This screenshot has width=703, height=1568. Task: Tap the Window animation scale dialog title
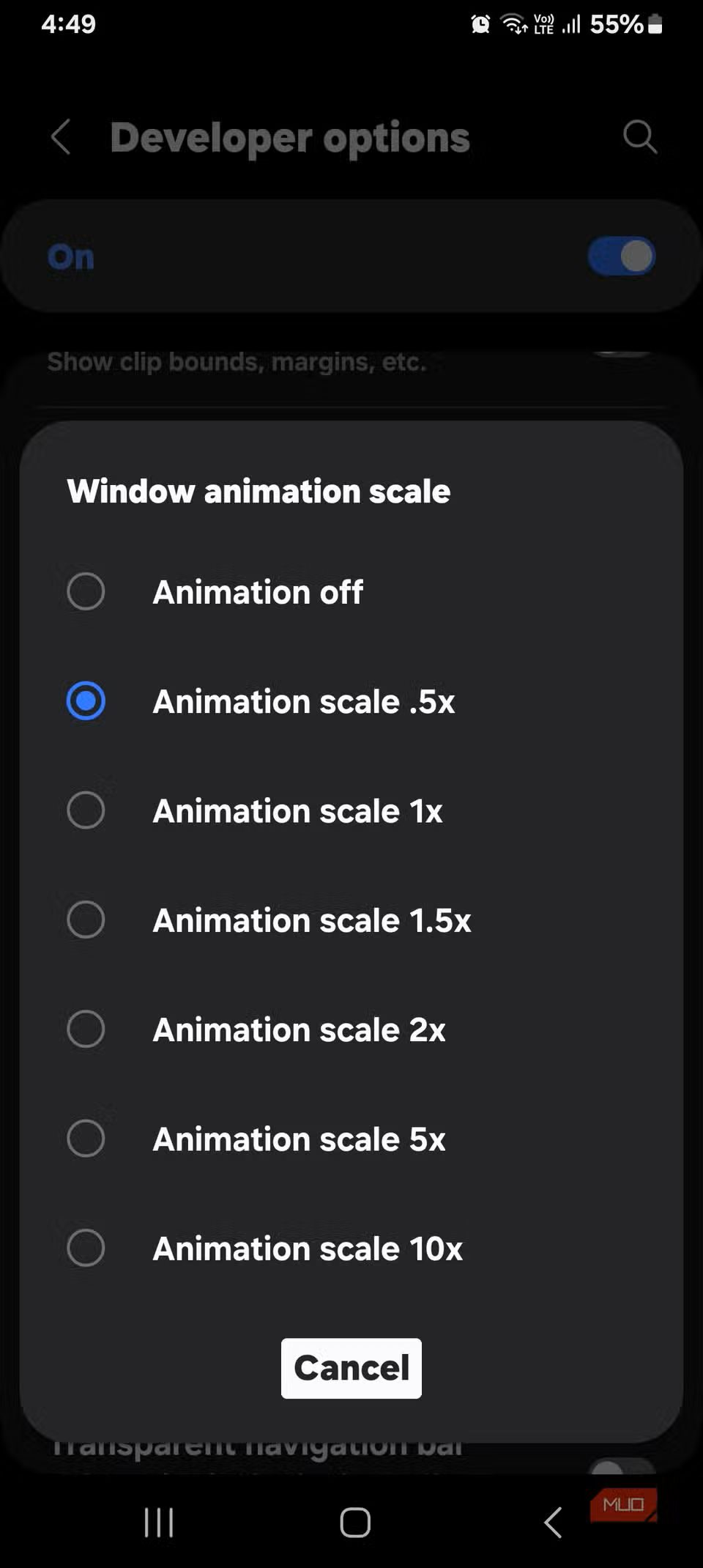258,491
